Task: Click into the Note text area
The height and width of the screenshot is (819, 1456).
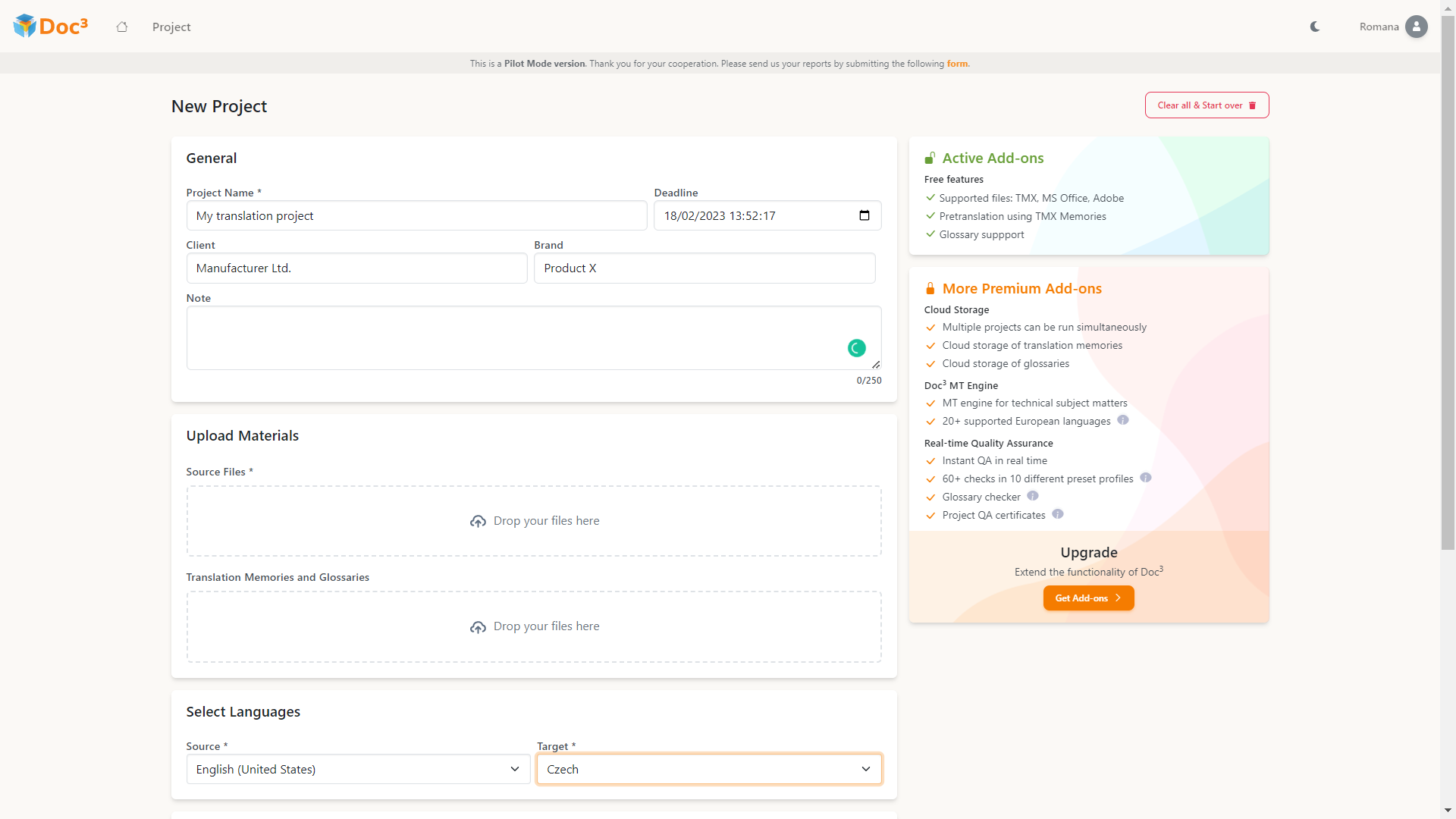Action: pyautogui.click(x=516, y=337)
